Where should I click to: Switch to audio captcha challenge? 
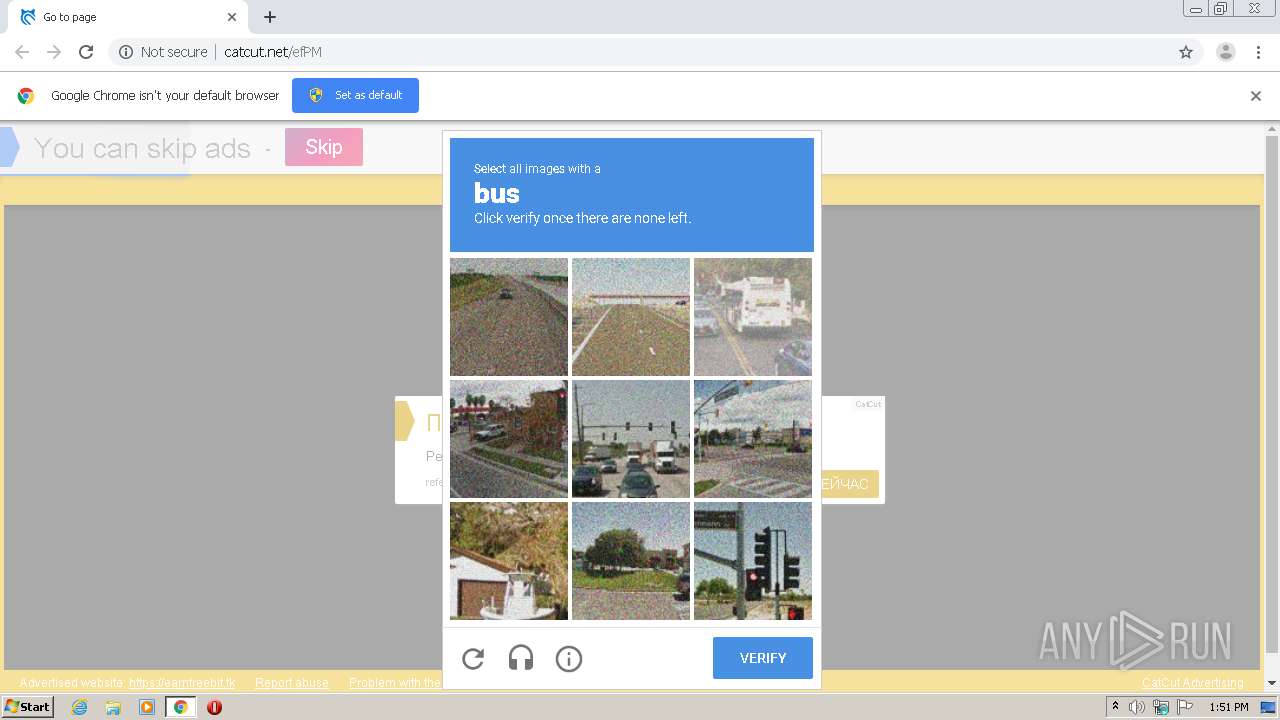tap(521, 658)
